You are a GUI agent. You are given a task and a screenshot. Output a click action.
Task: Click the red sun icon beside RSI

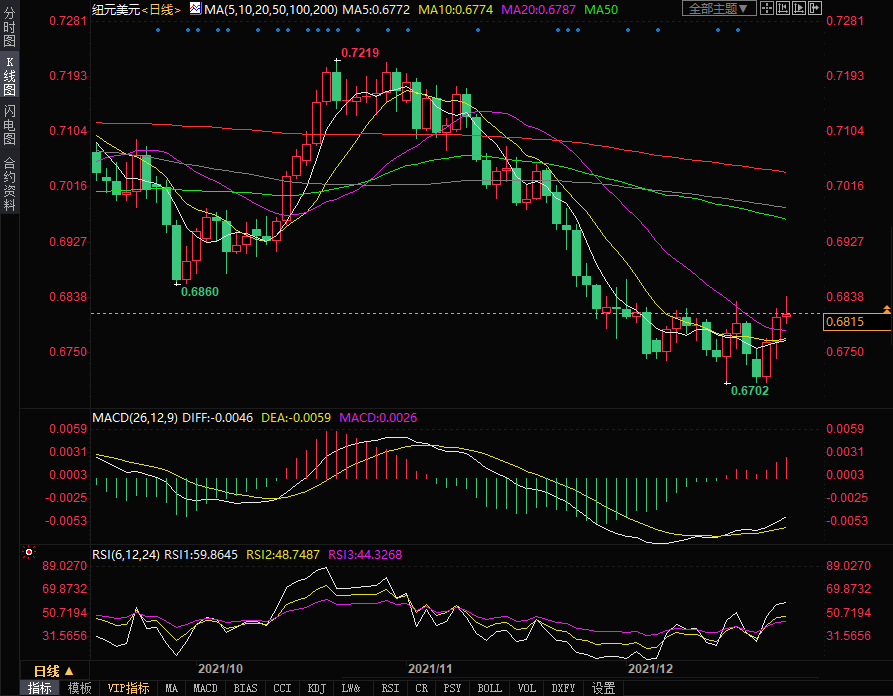[x=28, y=551]
